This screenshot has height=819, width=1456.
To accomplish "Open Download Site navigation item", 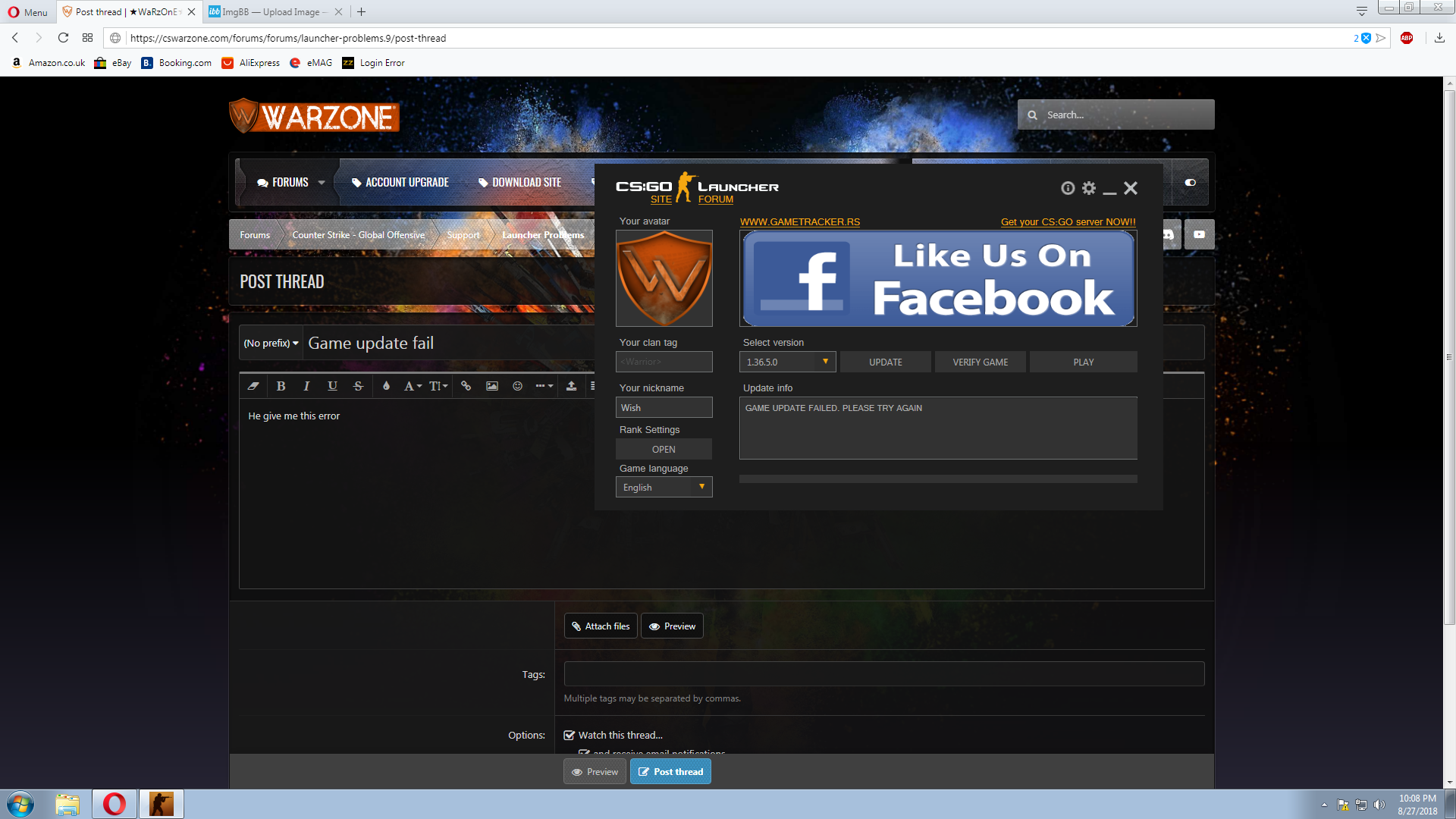I will 520,183.
